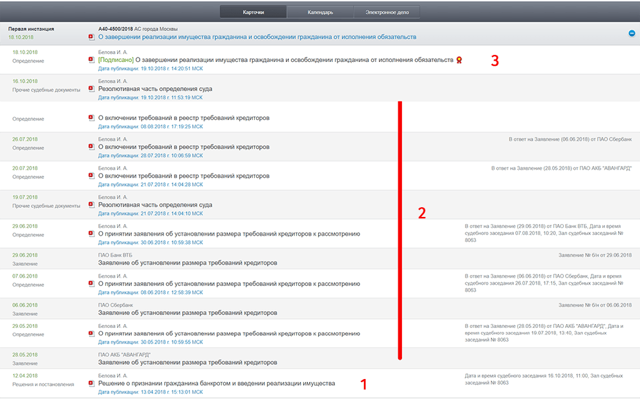Open 16.10.2018 Резолютивная часть определения суда
The image size is (640, 399).
(x=155, y=89)
